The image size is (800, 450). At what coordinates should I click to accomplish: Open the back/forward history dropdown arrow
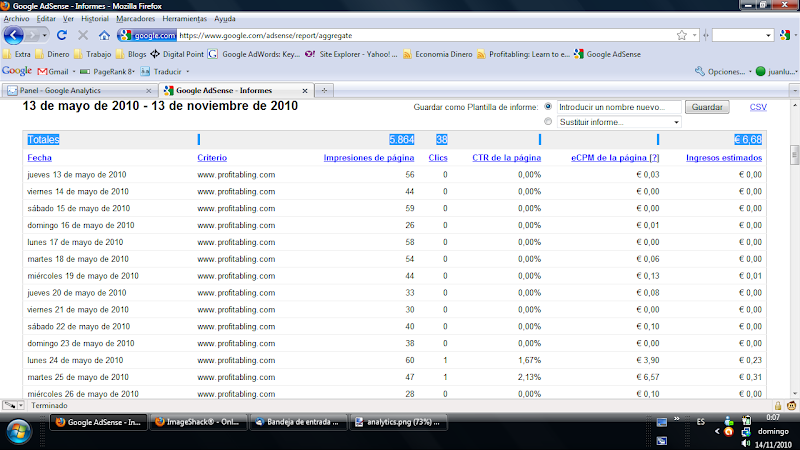pyautogui.click(x=44, y=35)
